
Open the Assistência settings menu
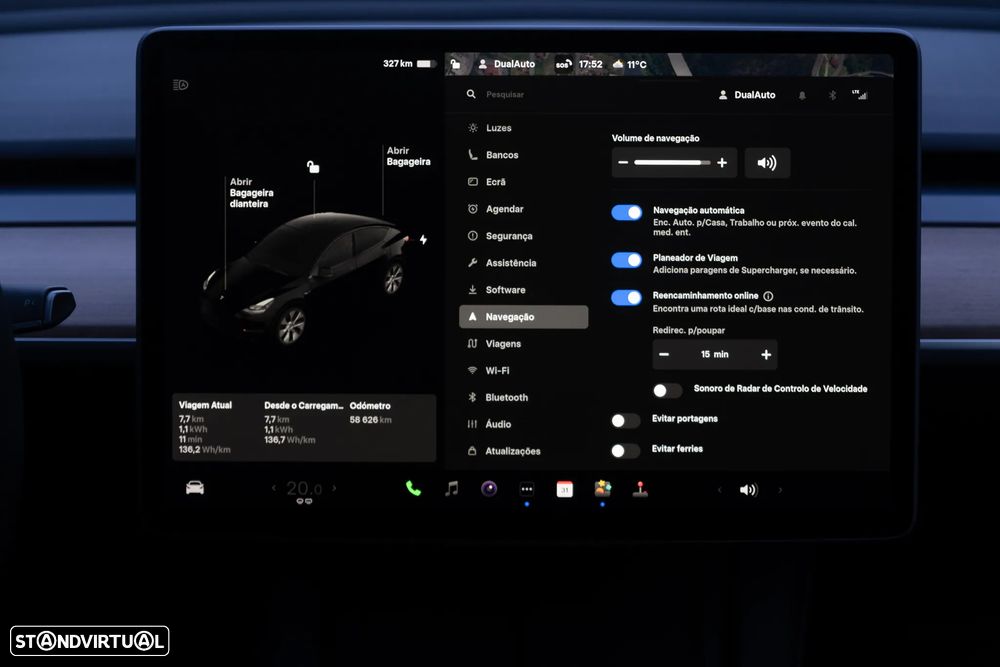click(524, 263)
